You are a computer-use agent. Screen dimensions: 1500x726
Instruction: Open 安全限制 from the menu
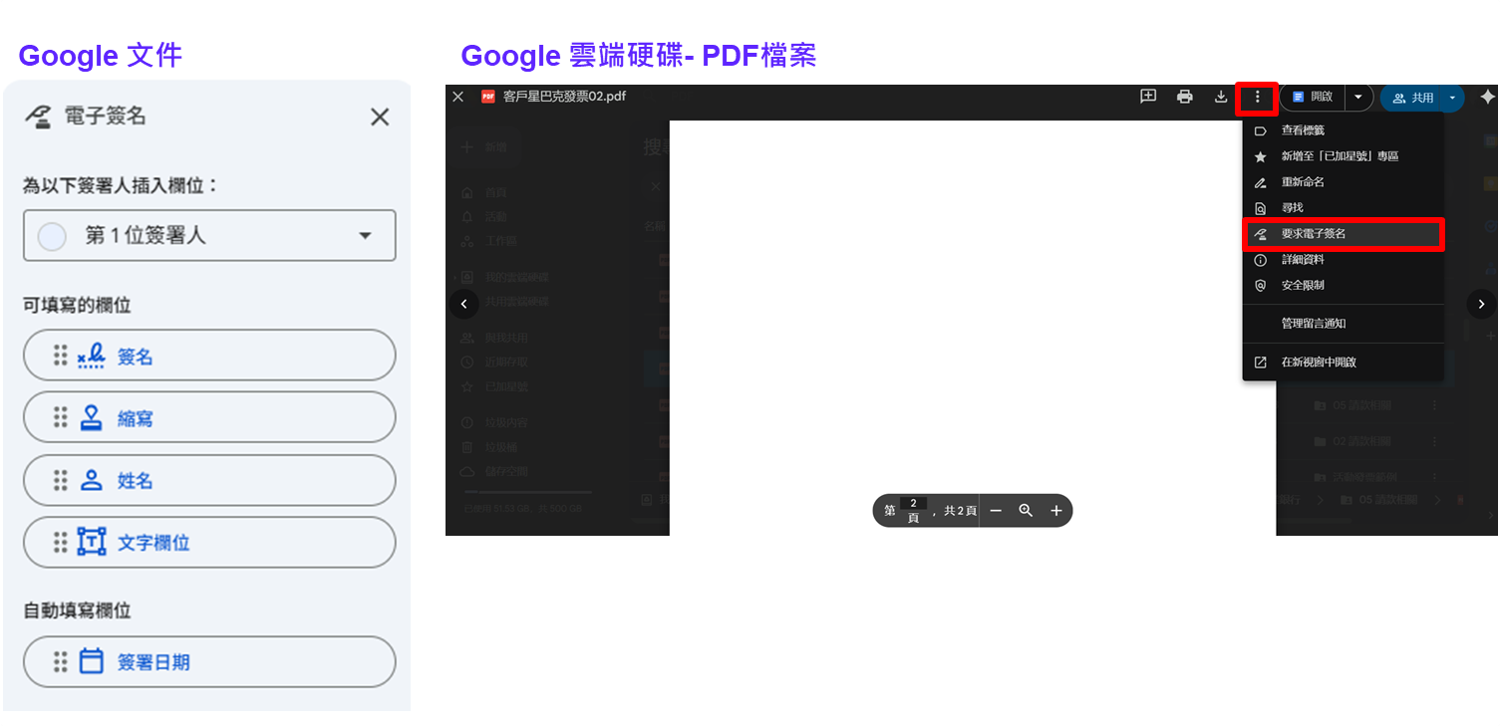[1343, 286]
